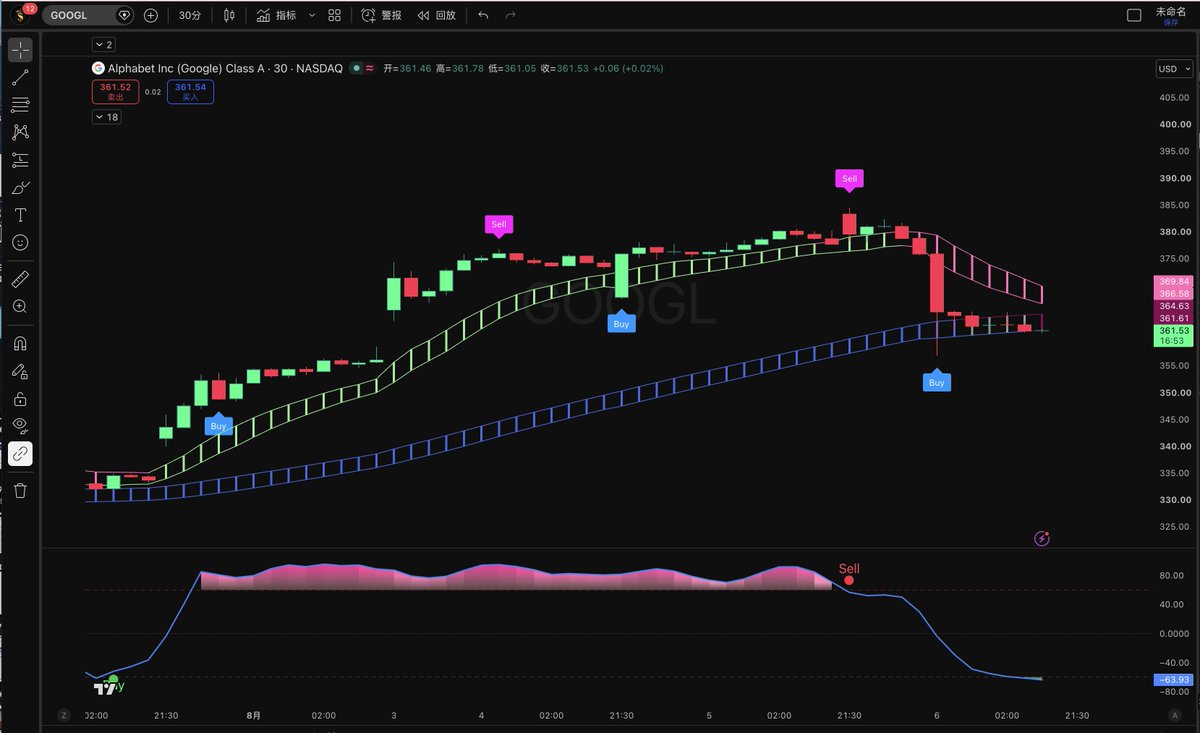The width and height of the screenshot is (1200, 733).
Task: Add a symbol with the plus button
Action: point(150,16)
